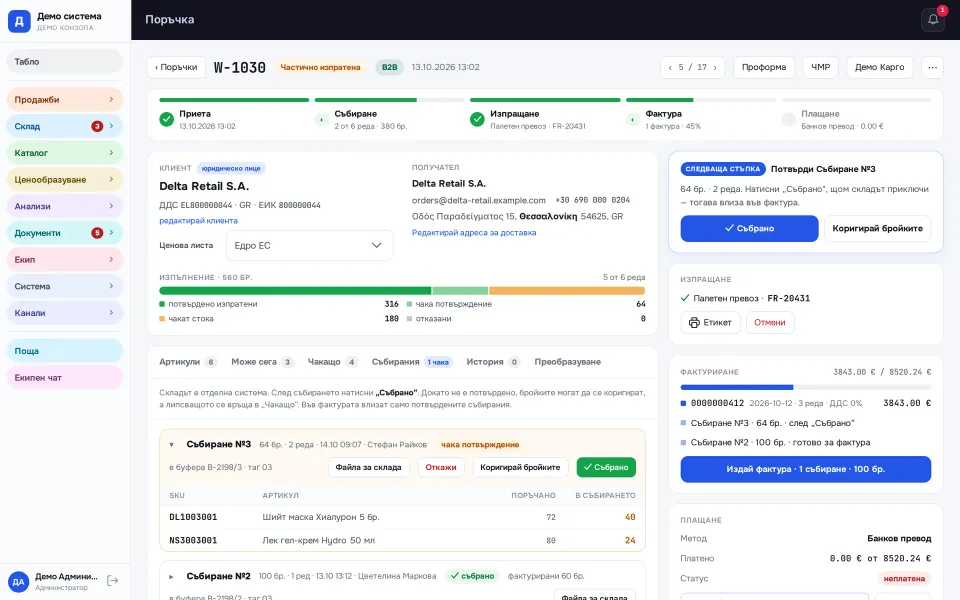Open the notifications bell

tap(932, 20)
